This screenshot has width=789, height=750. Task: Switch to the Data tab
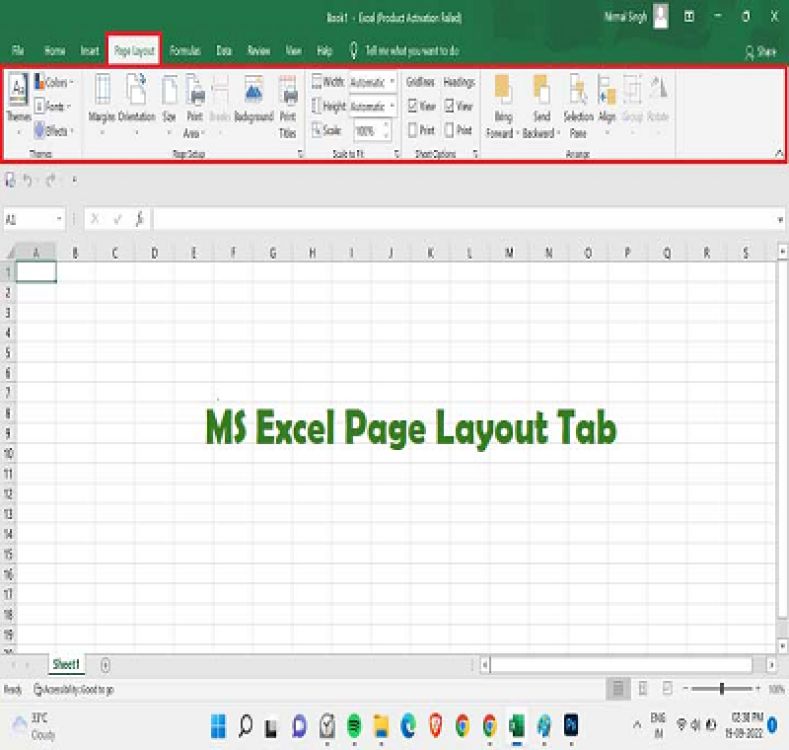[224, 50]
